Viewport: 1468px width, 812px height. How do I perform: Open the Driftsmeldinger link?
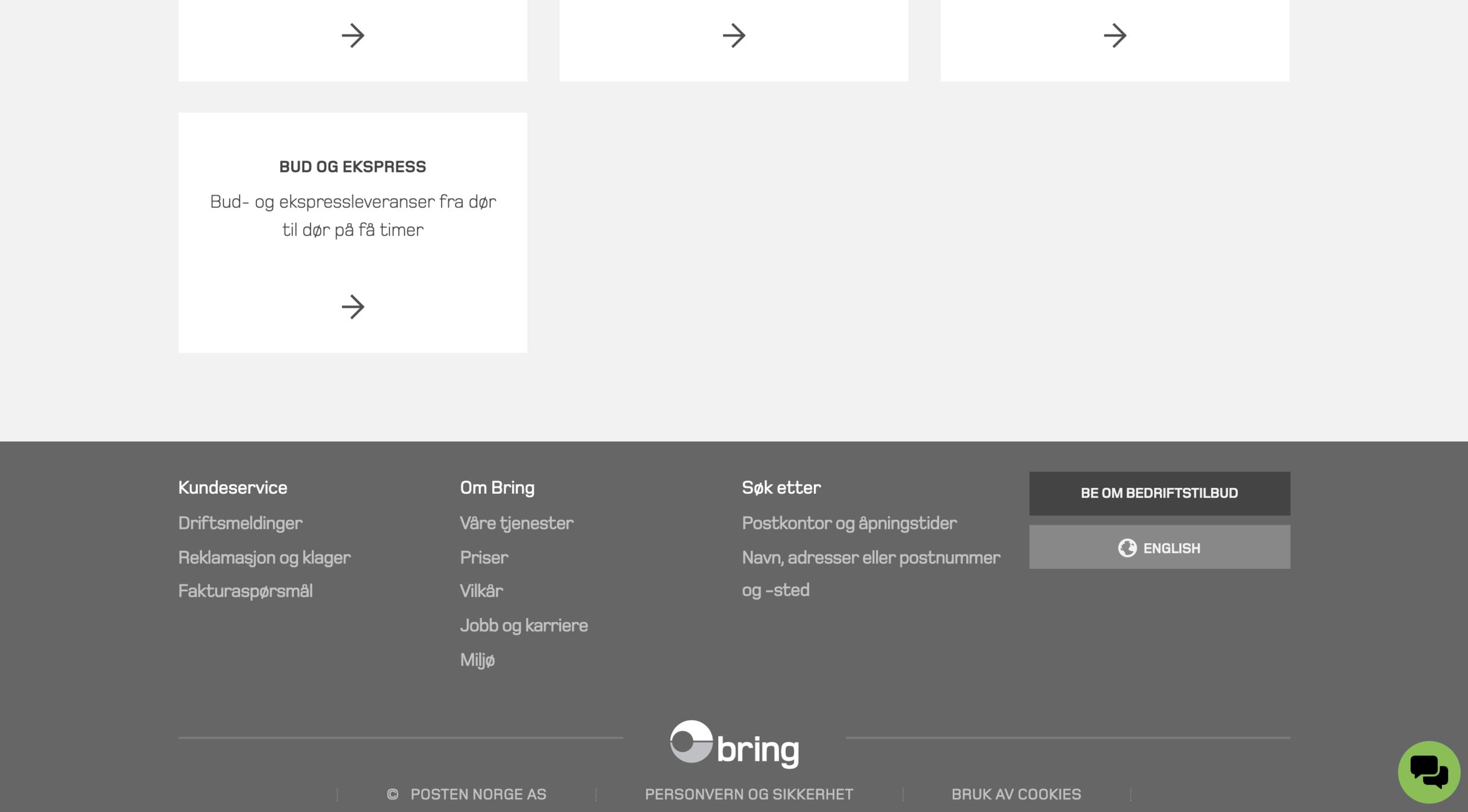click(240, 523)
